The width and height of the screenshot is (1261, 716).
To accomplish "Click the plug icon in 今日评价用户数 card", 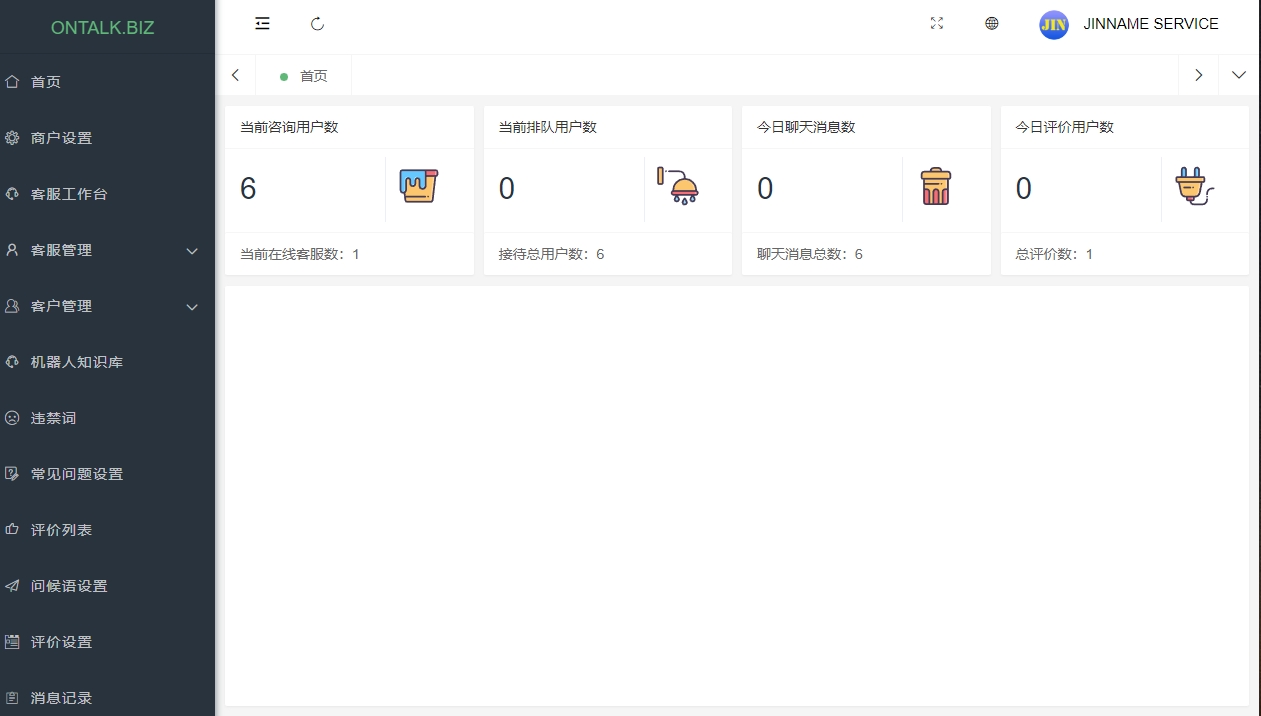I will tap(1194, 187).
